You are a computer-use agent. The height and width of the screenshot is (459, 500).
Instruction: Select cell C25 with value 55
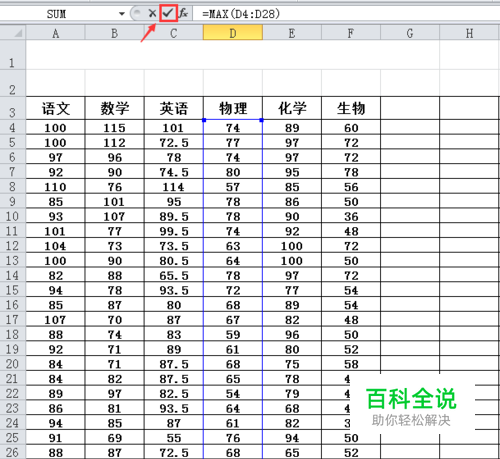[174, 437]
